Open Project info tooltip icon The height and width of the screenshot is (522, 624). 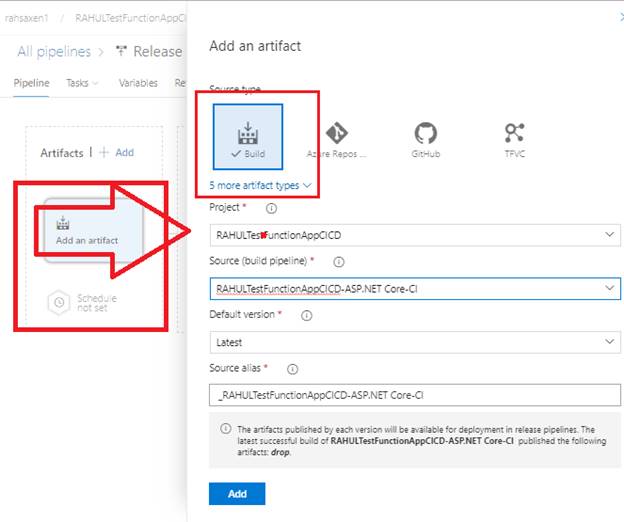click(271, 208)
